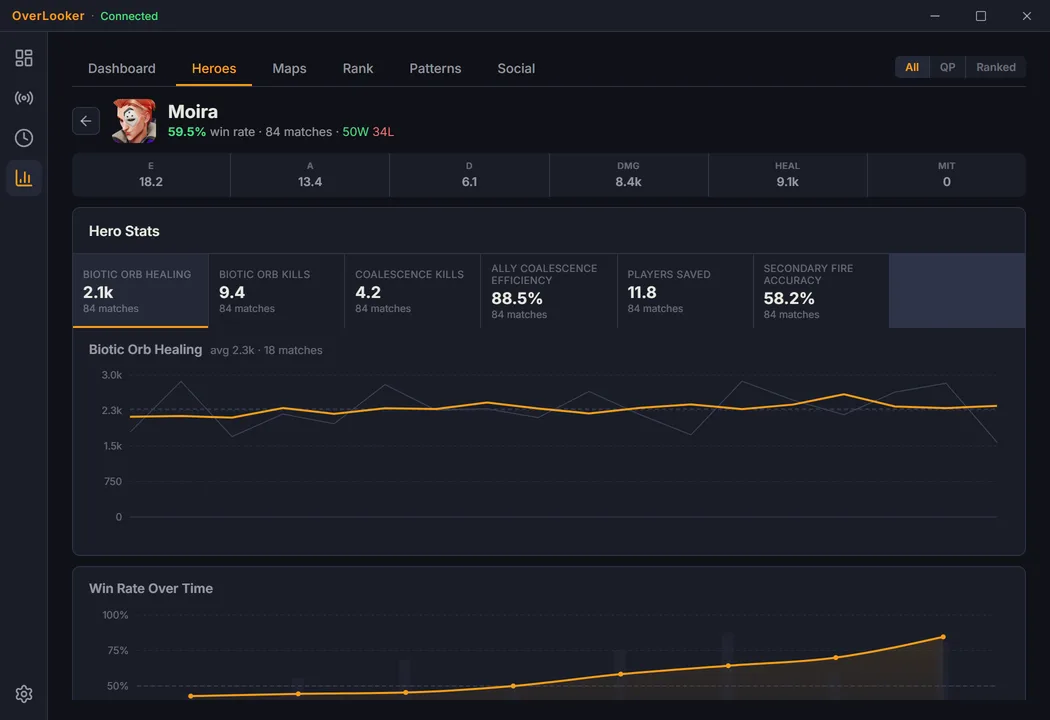Click the Connected status indicator

pos(129,16)
